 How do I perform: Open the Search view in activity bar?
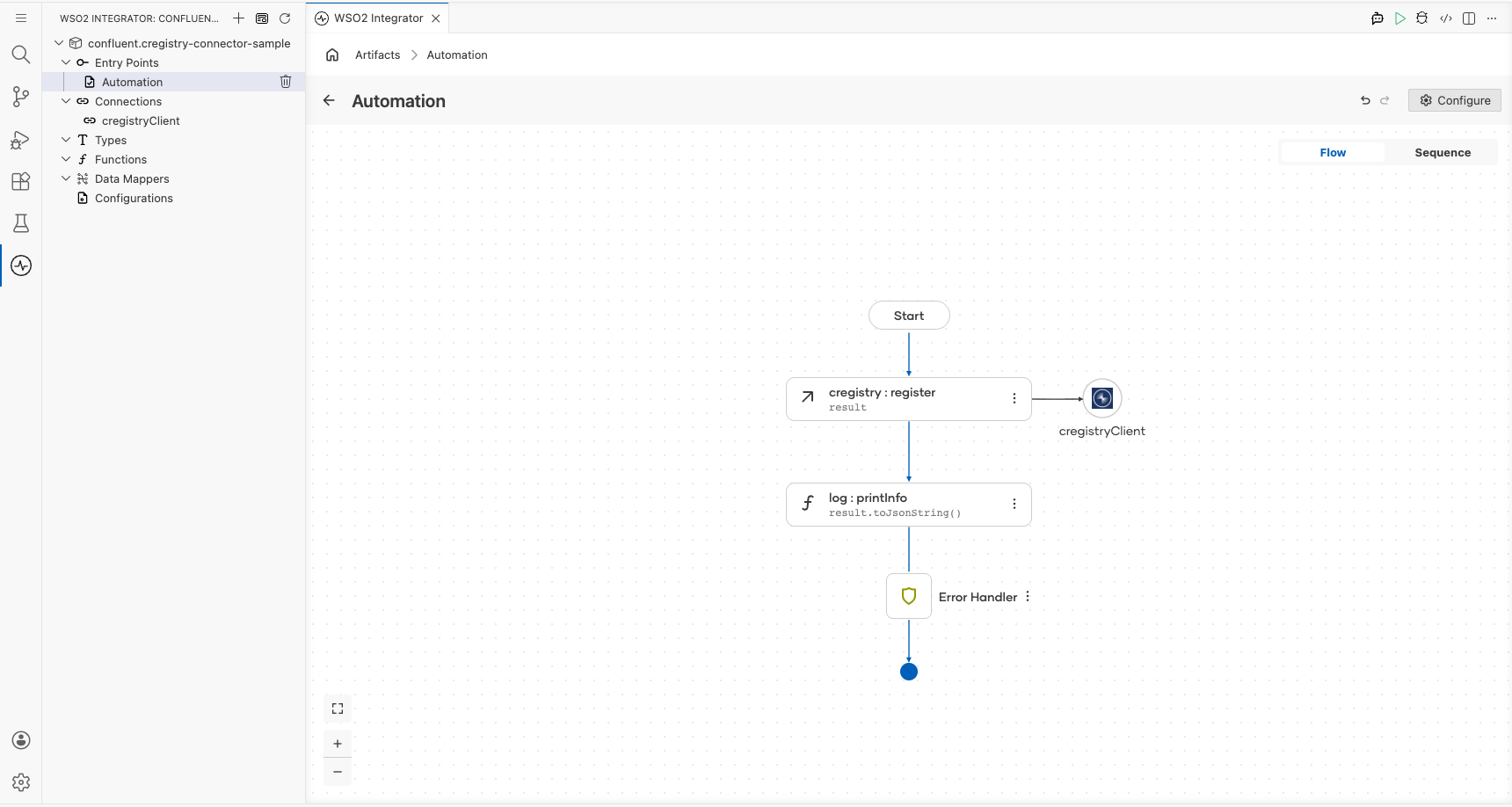click(21, 55)
